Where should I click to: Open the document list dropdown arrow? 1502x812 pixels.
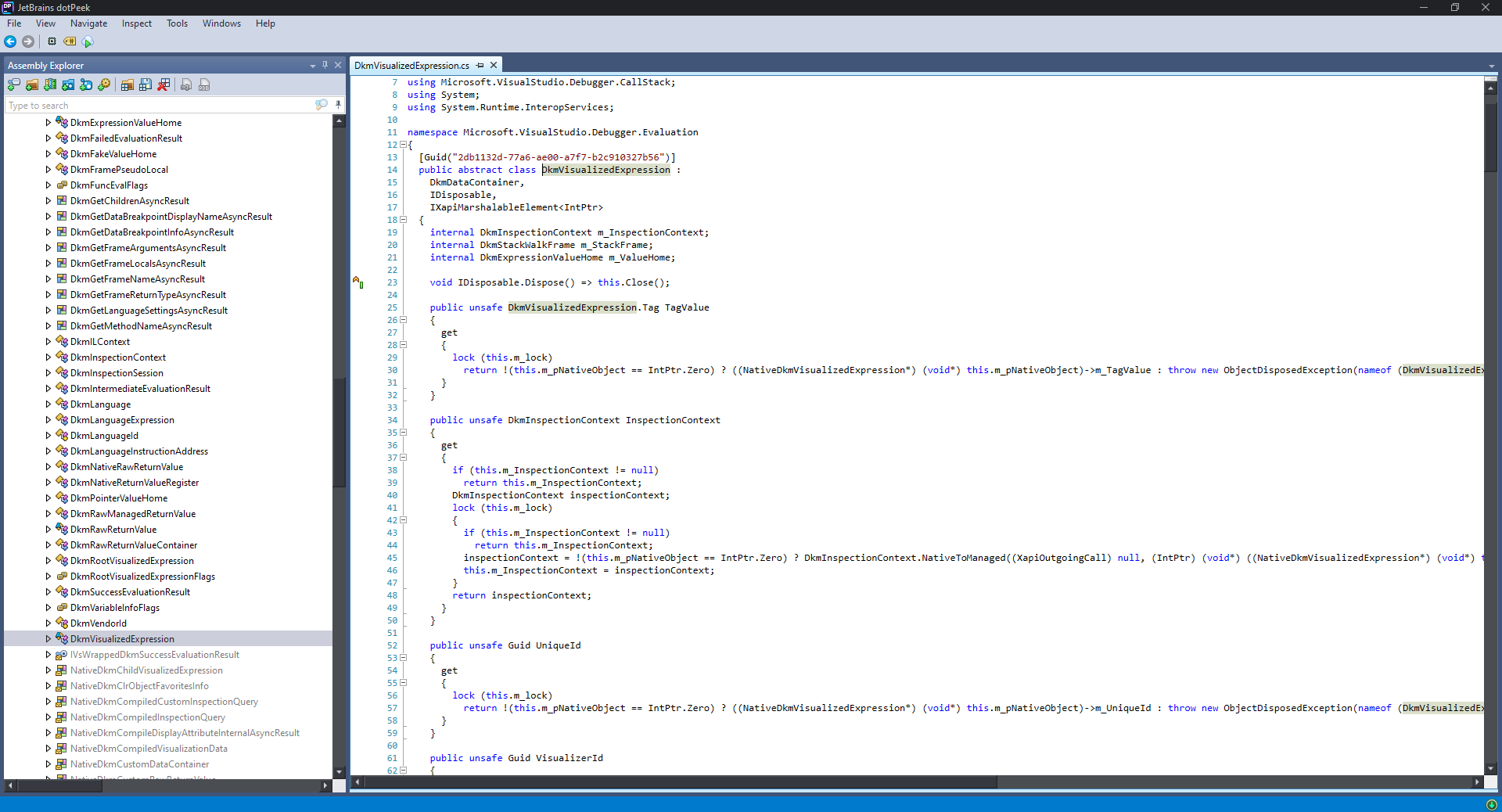point(1491,66)
